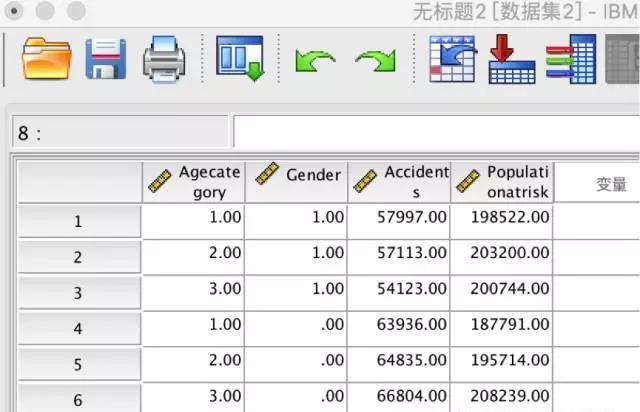640x412 pixels.
Task: Print the data using the printer icon
Action: 164,59
